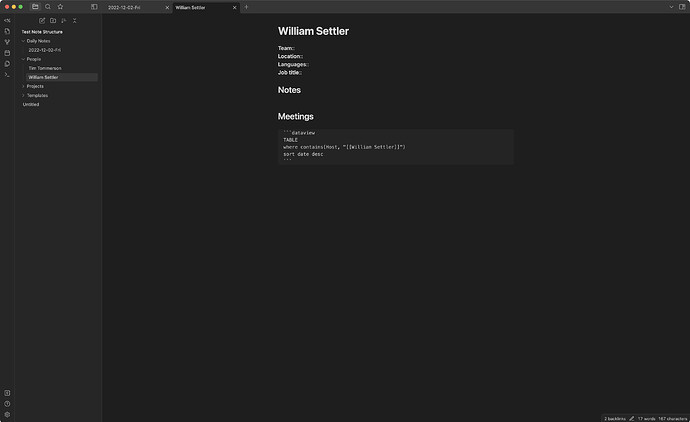Screen dimensions: 690x422
Task: Click the William Settler note title
Action: click(313, 31)
